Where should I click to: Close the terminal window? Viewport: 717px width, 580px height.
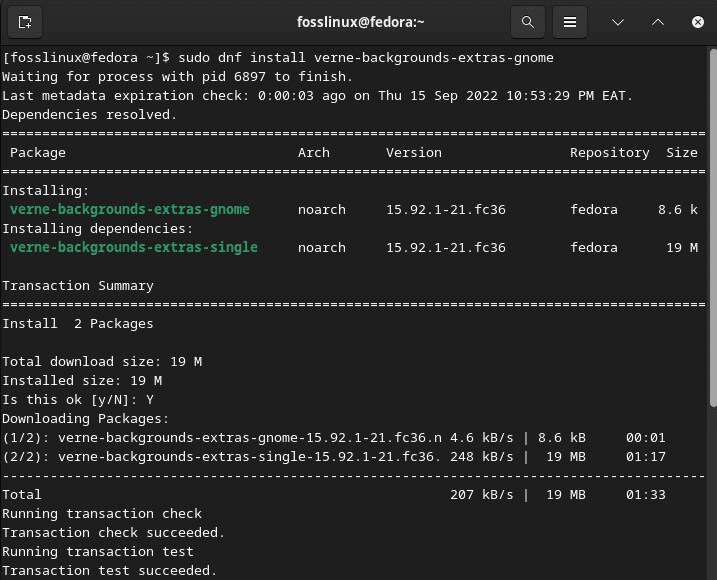[x=698, y=22]
